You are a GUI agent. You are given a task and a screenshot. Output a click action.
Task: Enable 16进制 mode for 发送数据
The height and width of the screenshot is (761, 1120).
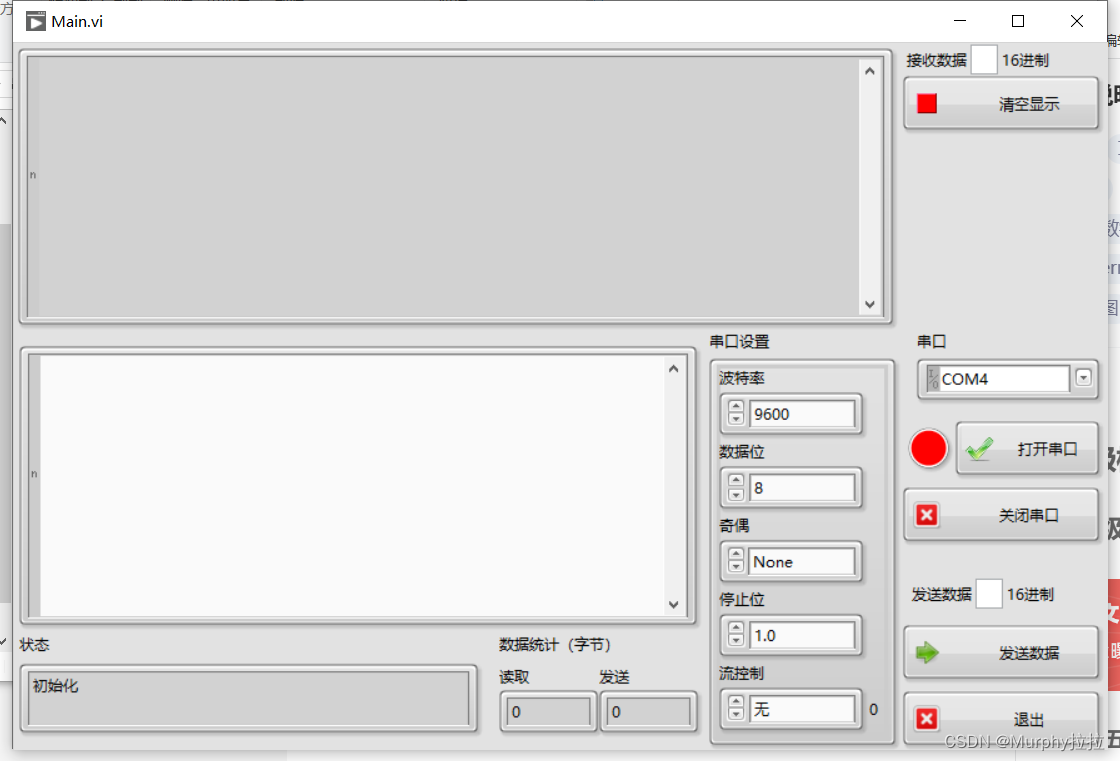tap(989, 593)
